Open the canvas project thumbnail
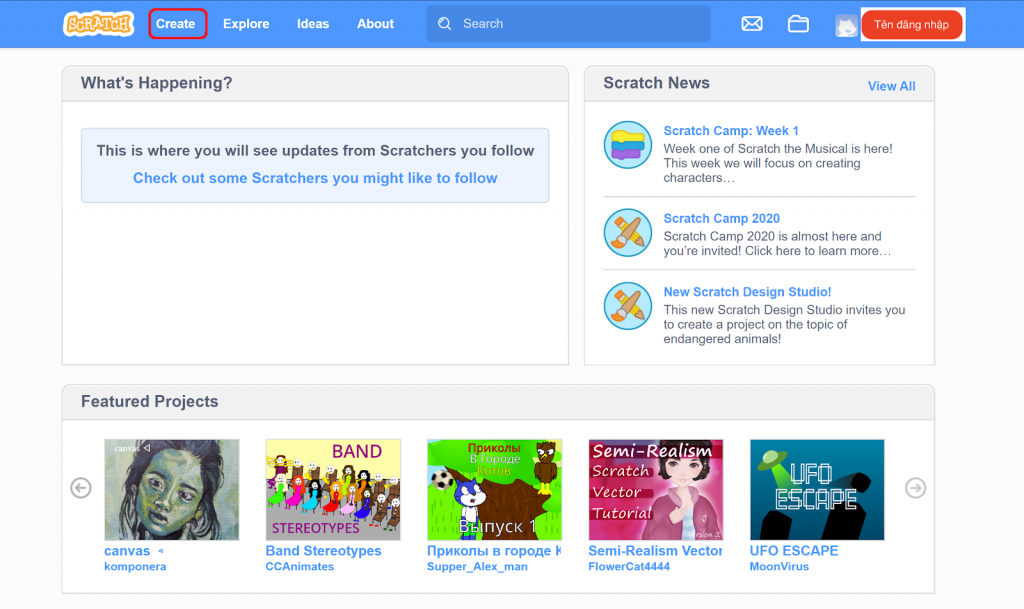 click(x=172, y=490)
